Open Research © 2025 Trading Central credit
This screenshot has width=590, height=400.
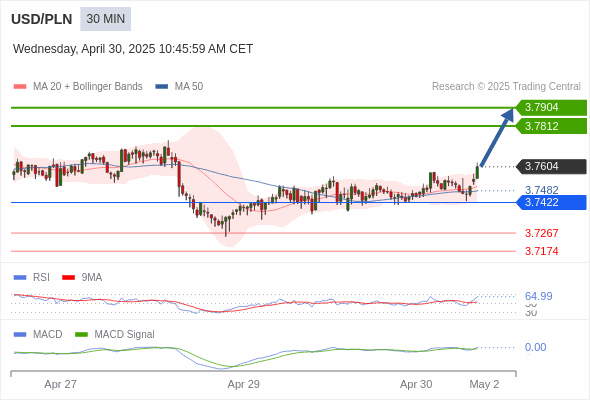506,87
